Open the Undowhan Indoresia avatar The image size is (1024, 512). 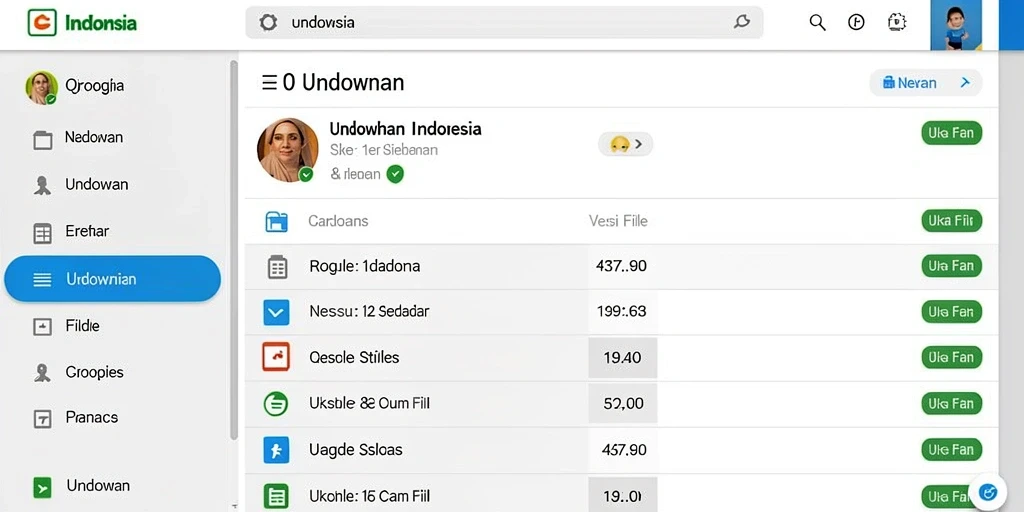click(287, 150)
